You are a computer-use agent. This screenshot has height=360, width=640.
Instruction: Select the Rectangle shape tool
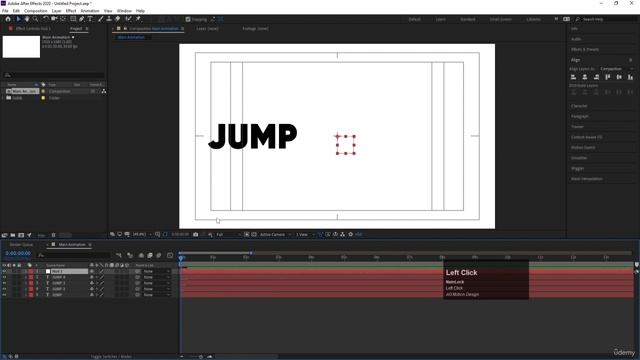(73, 19)
